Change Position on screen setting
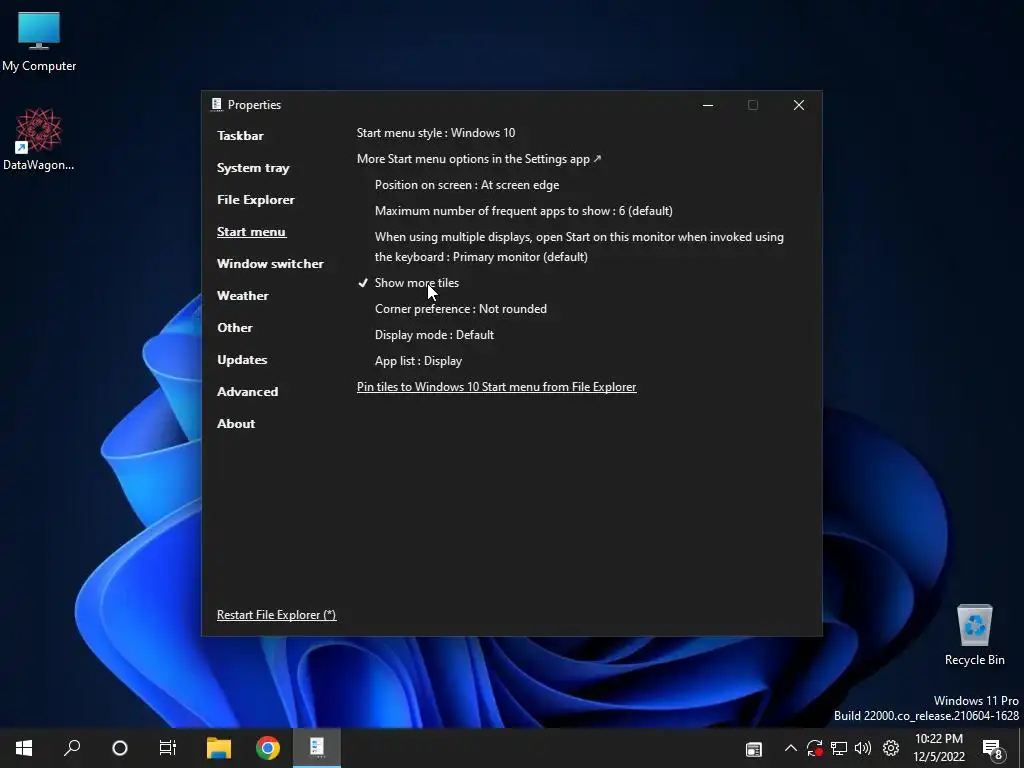This screenshot has height=768, width=1024. [467, 185]
